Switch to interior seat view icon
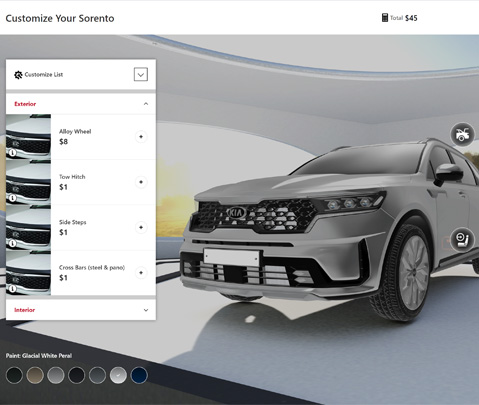Image resolution: width=479 pixels, height=405 pixels. 462,239
